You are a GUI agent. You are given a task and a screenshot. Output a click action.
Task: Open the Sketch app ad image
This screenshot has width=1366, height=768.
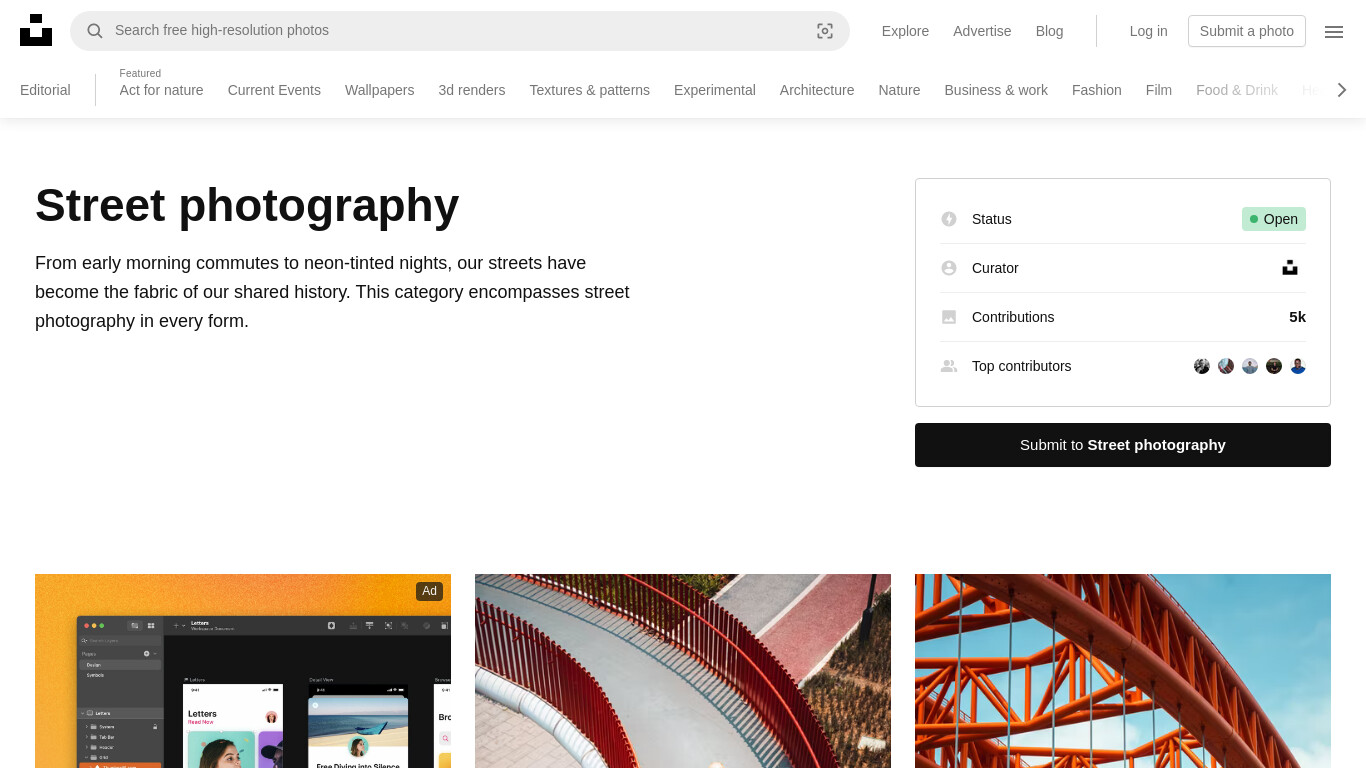tap(243, 671)
